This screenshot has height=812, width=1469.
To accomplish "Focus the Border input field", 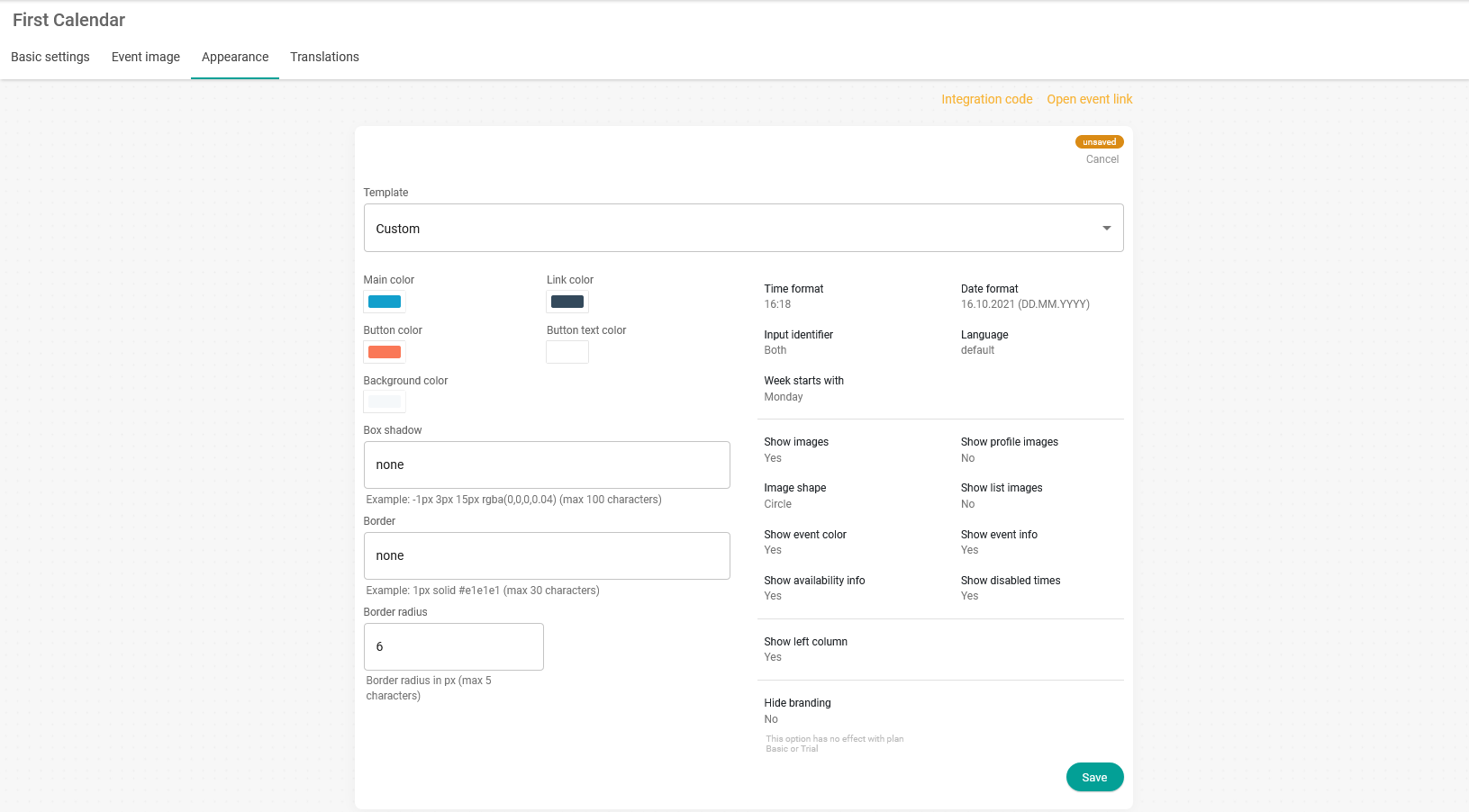I will [x=547, y=555].
